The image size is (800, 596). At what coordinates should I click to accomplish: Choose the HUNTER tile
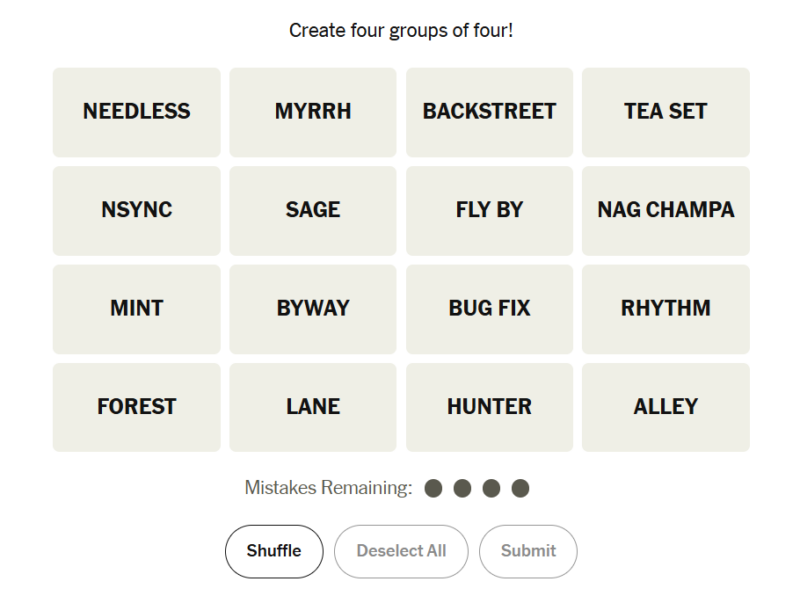[x=489, y=407]
